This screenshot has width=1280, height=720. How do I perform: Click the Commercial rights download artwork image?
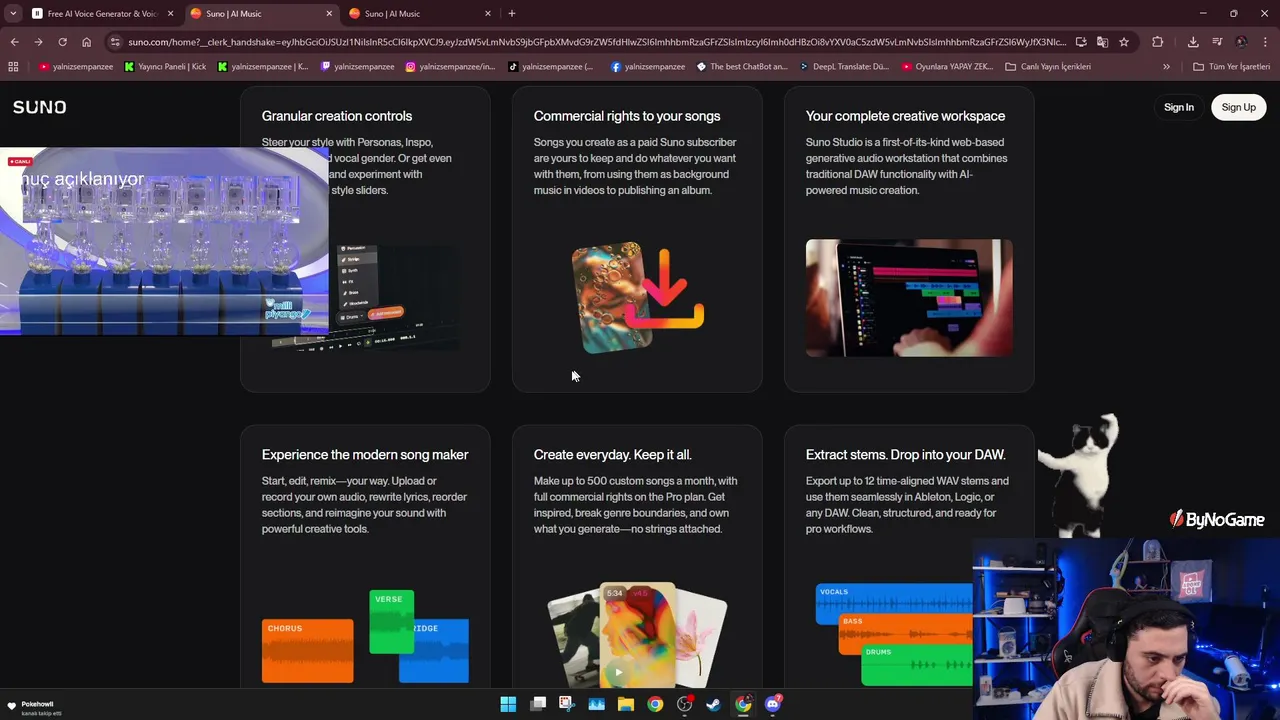(x=637, y=297)
